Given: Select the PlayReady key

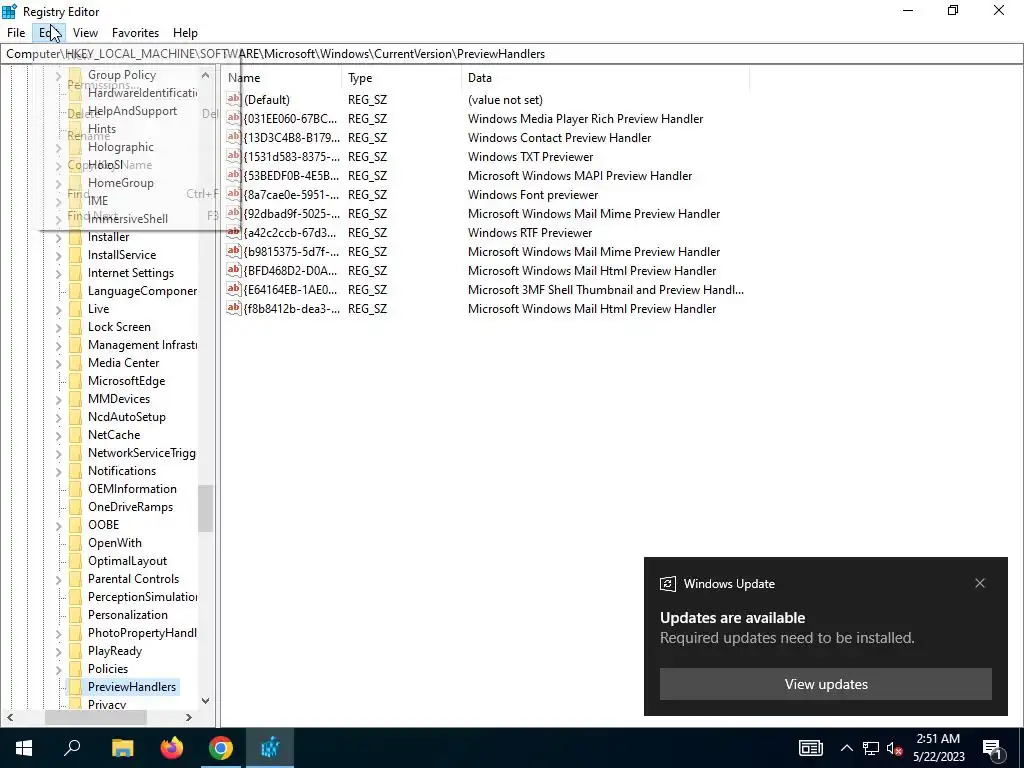Looking at the screenshot, I should (x=115, y=650).
